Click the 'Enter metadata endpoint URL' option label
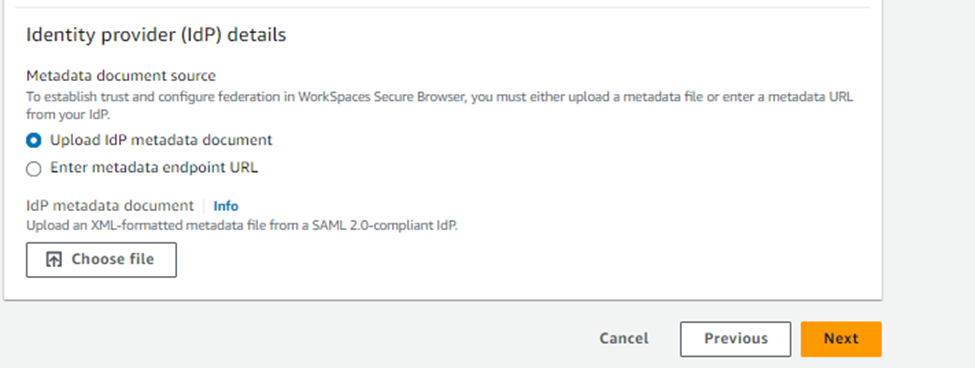 coord(154,167)
